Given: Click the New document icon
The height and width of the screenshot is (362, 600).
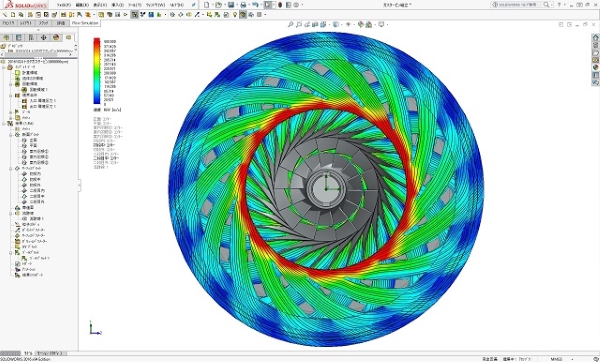Looking at the screenshot, I should click(x=207, y=5).
